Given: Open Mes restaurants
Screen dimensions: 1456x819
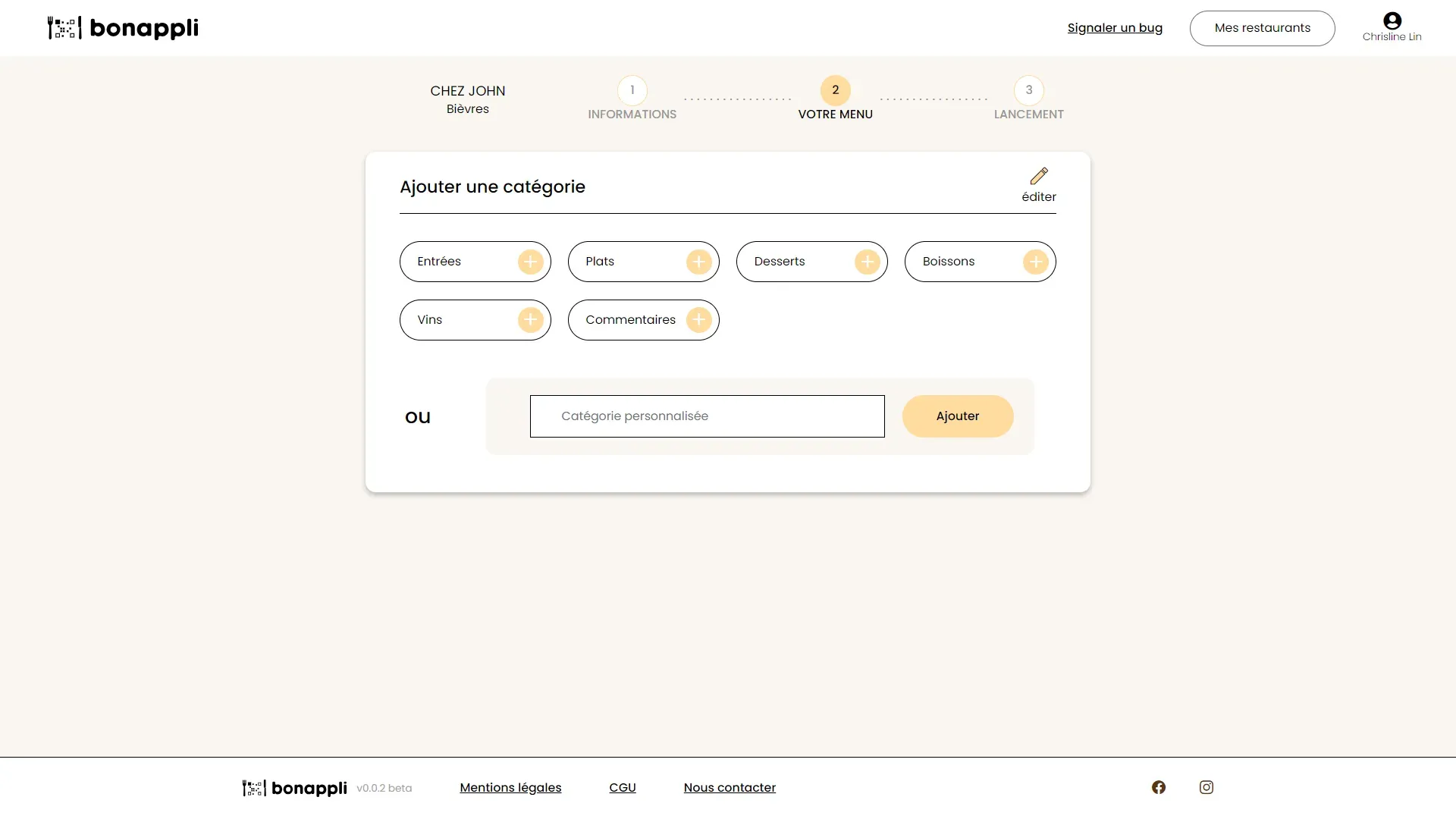Looking at the screenshot, I should click(1263, 28).
